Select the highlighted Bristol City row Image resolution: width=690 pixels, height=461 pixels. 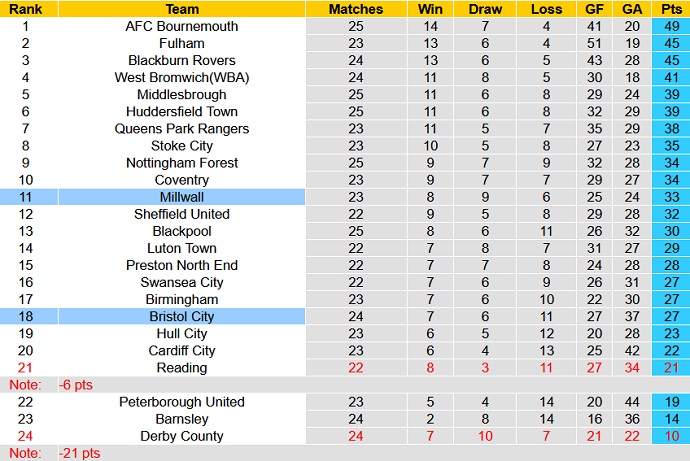pos(181,316)
